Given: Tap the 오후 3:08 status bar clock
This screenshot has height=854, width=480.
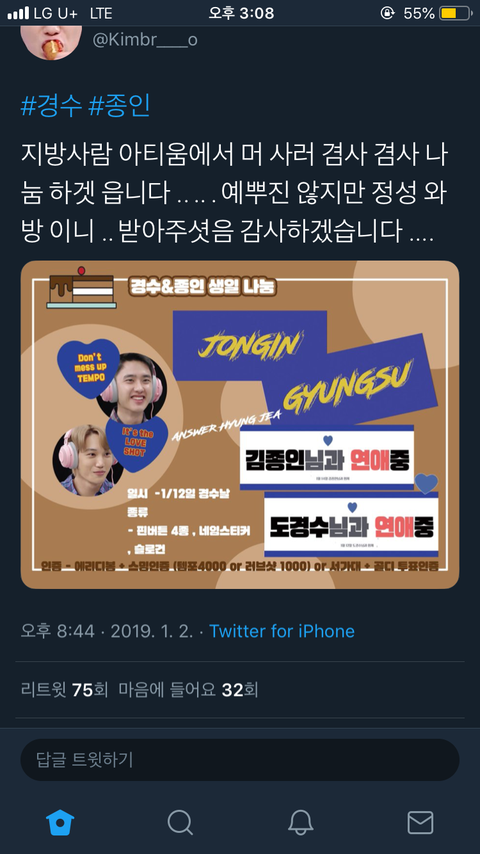Looking at the screenshot, I should [x=241, y=13].
